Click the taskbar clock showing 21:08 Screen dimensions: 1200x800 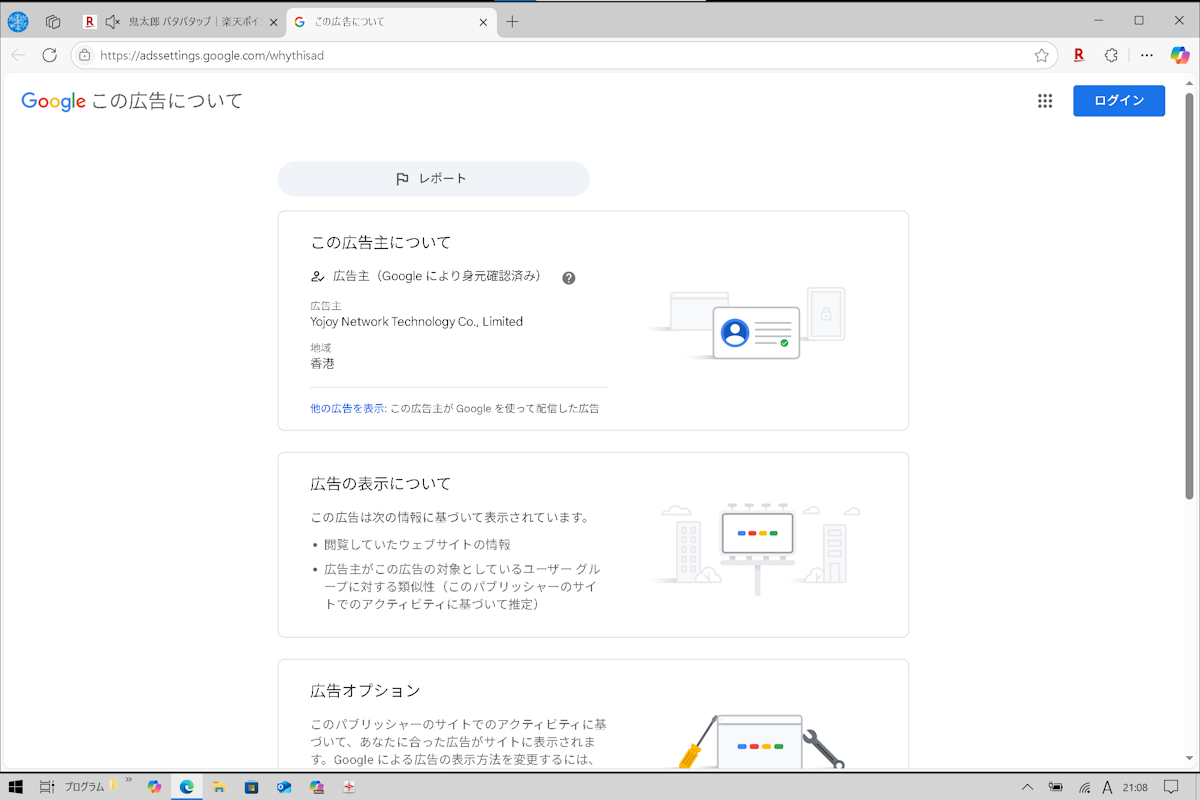point(1135,787)
